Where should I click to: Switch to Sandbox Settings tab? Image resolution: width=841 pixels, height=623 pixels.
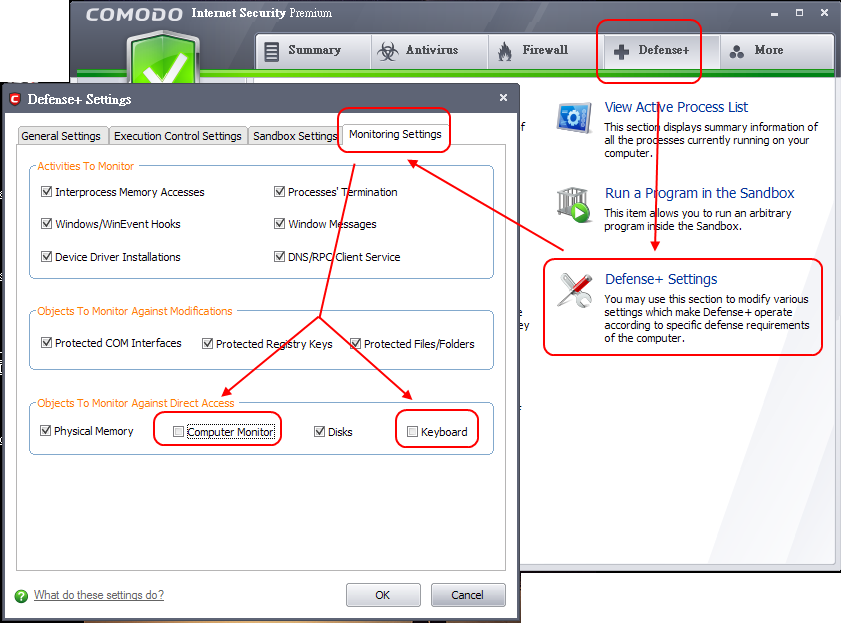(x=294, y=136)
